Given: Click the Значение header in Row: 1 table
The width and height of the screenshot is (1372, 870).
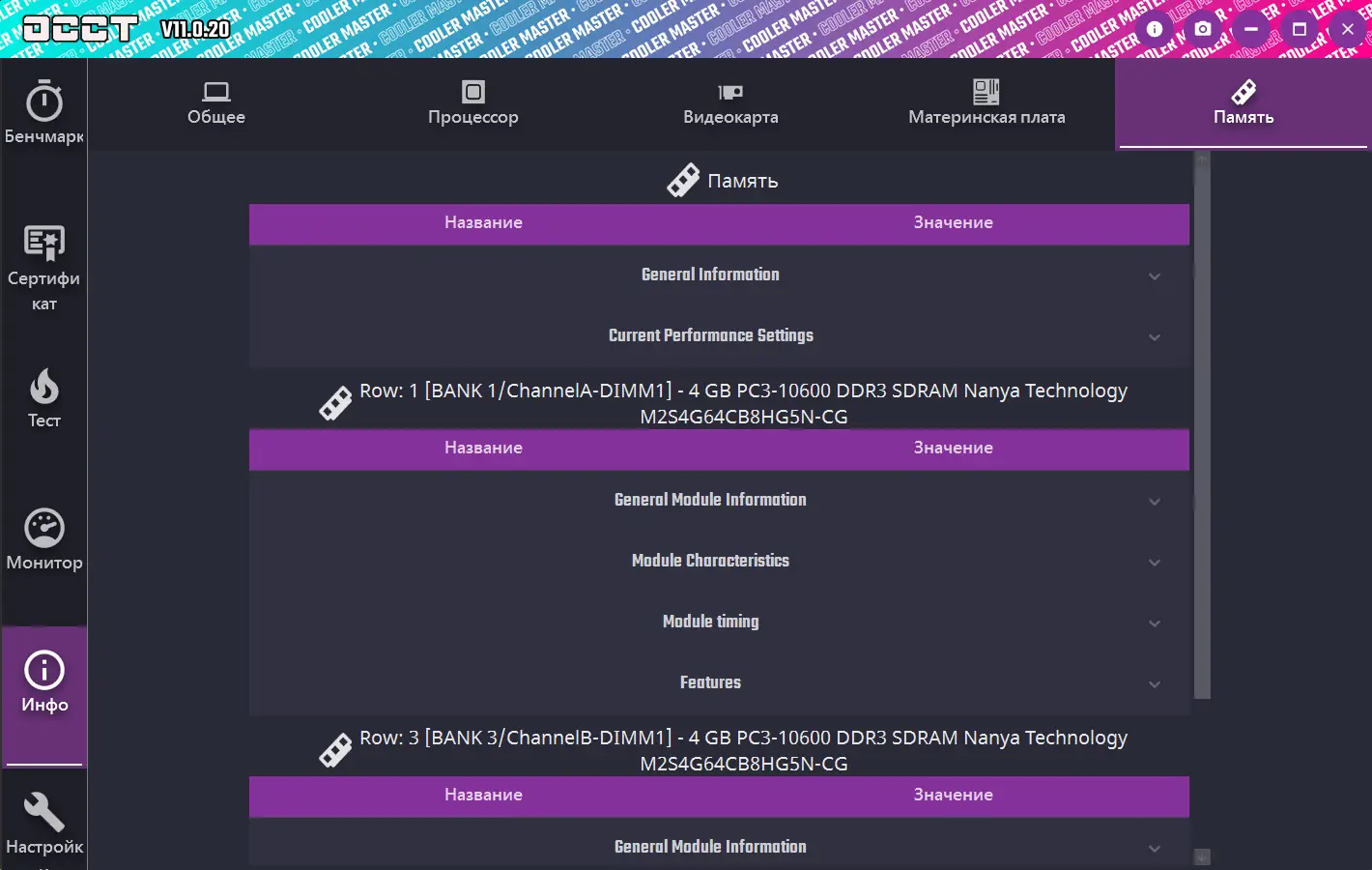Looking at the screenshot, I should [x=954, y=448].
